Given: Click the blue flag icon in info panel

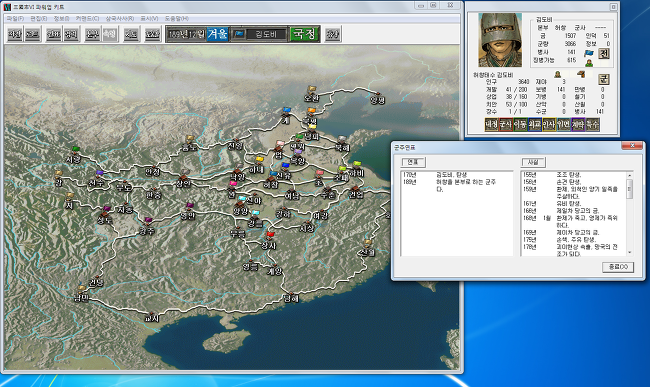Looking at the screenshot, I should (x=589, y=53).
